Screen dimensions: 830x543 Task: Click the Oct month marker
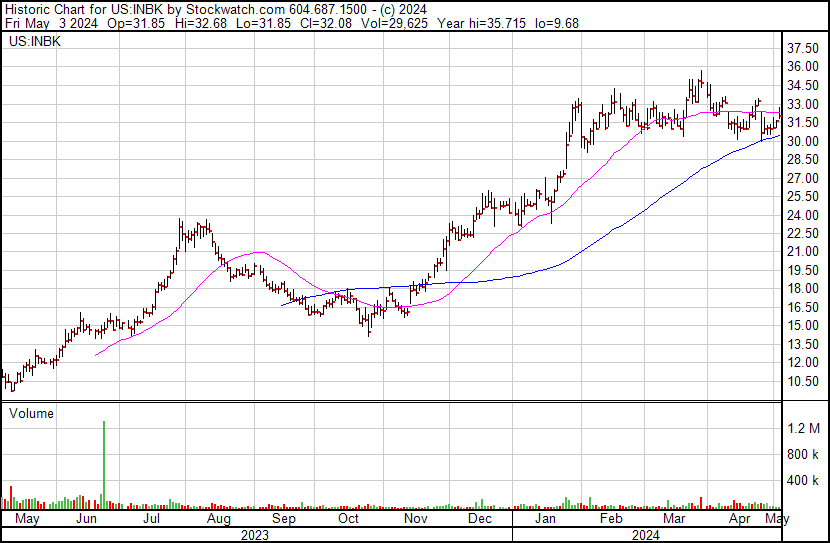348,519
